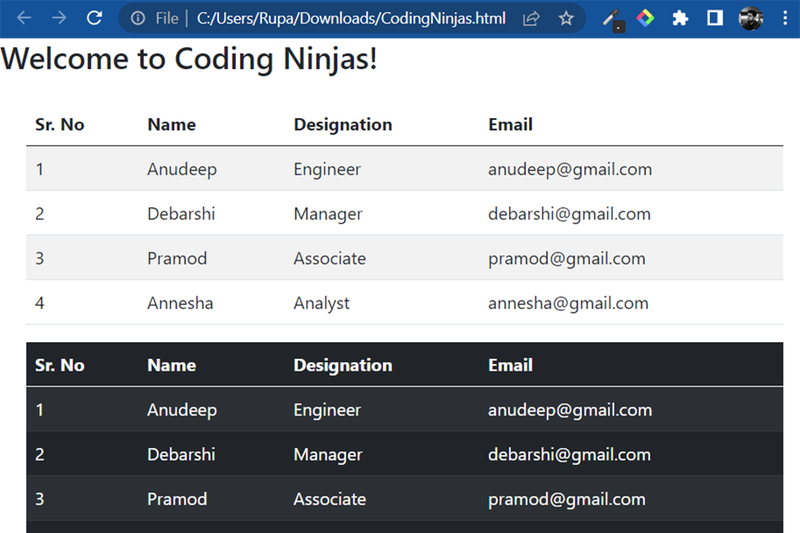The width and height of the screenshot is (800, 533).
Task: Select Associate in the light table
Action: click(330, 259)
